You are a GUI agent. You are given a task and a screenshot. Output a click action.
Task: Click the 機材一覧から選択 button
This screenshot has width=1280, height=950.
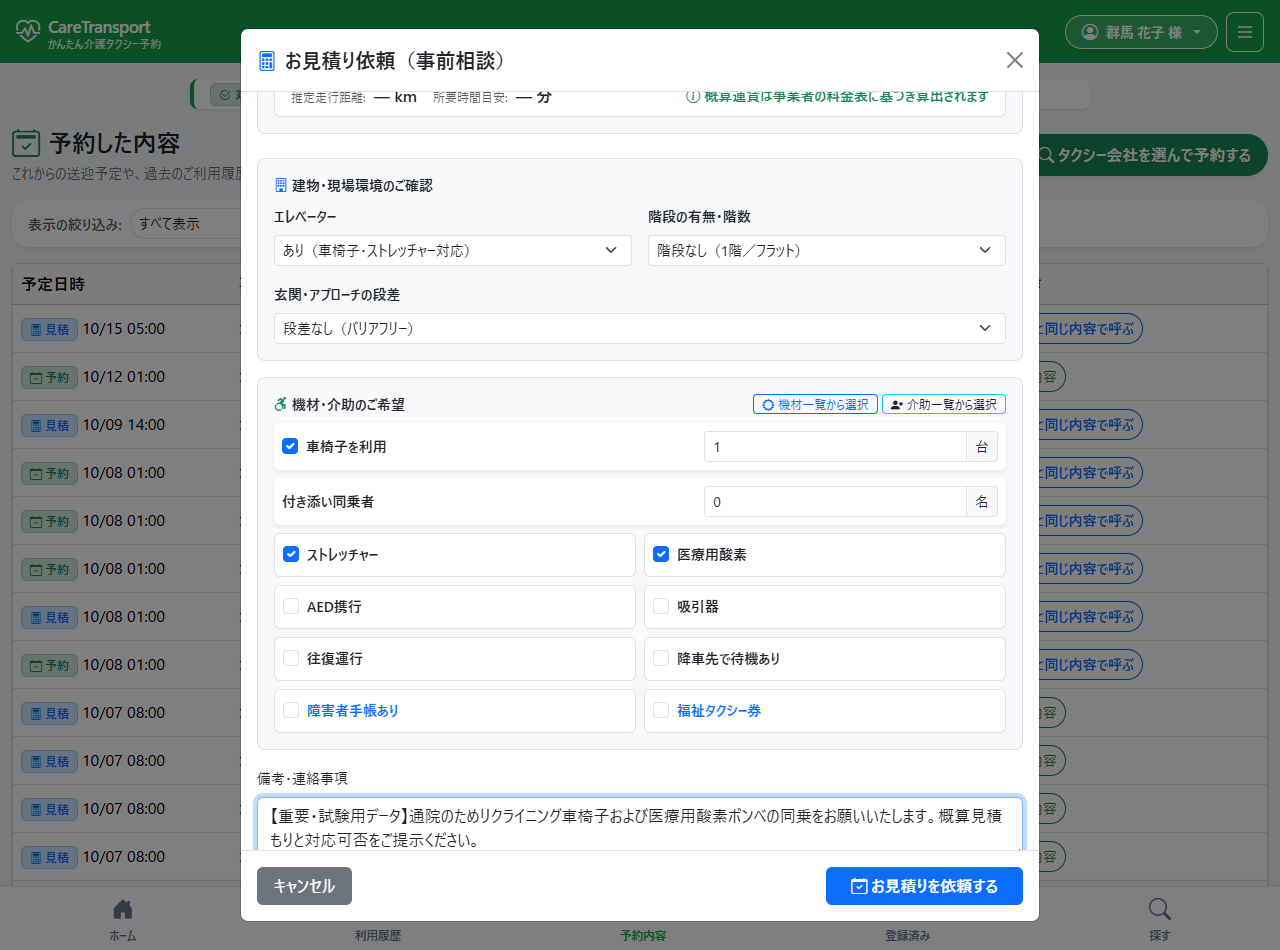click(815, 404)
